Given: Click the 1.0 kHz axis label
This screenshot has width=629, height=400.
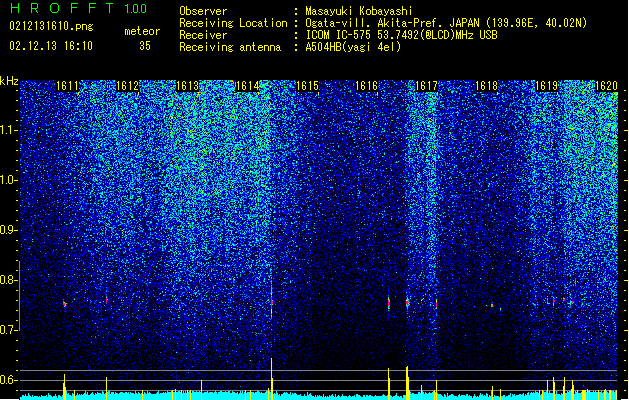Looking at the screenshot, I should [x=9, y=180].
